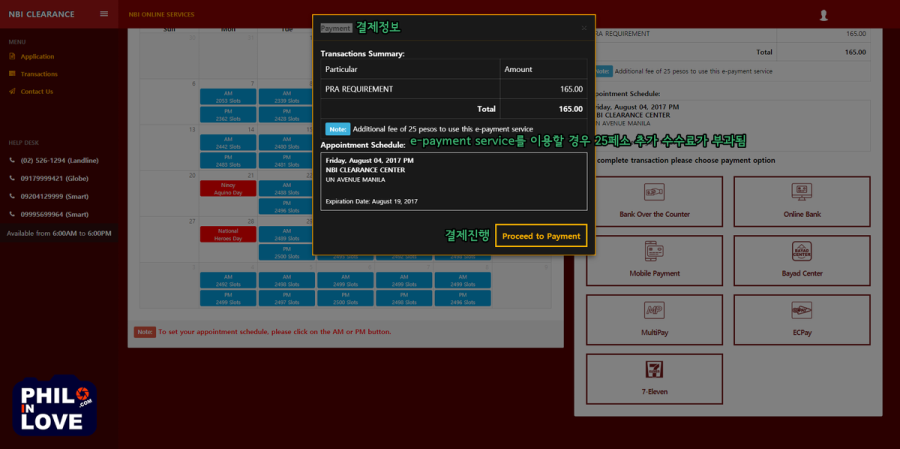Image resolution: width=900 pixels, height=449 pixels.
Task: Open the user profile icon in header
Action: pyautogui.click(x=824, y=16)
